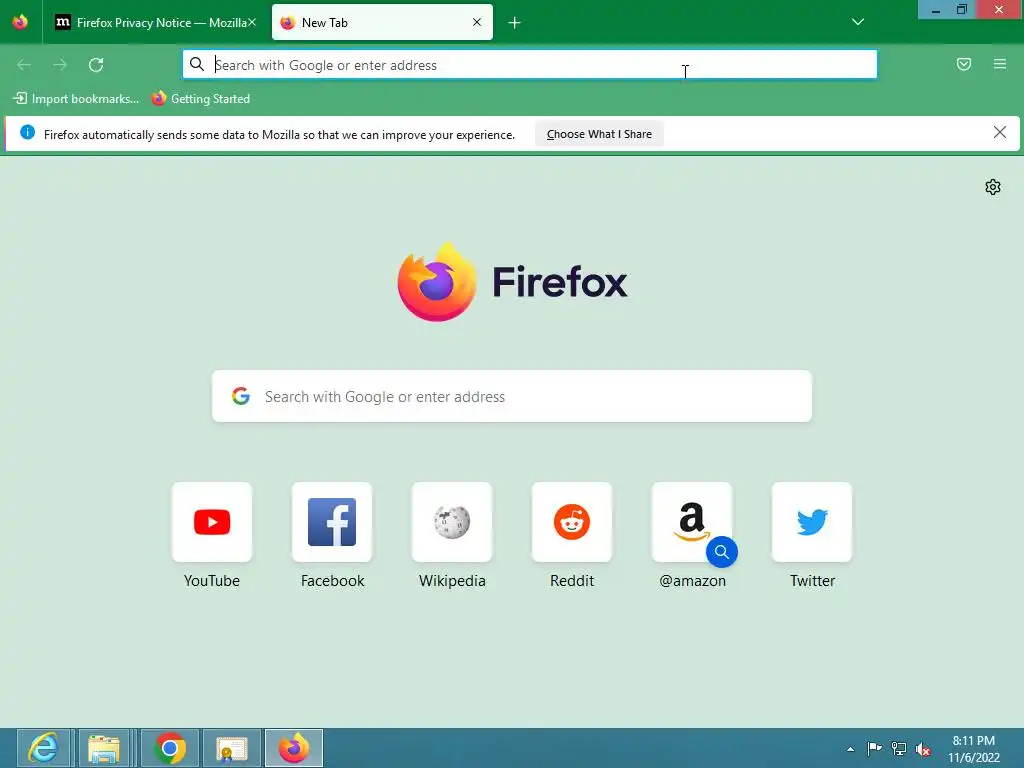Image resolution: width=1024 pixels, height=768 pixels.
Task: Open Action Center flag icon in tray
Action: pyautogui.click(x=874, y=748)
